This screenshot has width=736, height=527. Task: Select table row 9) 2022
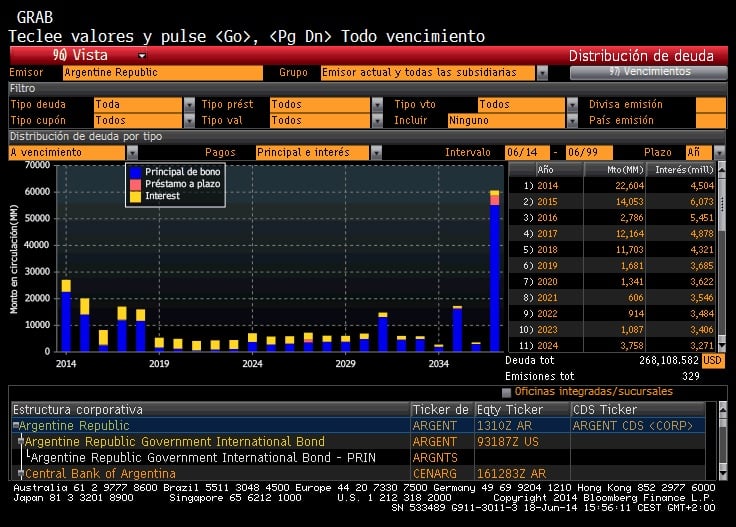click(x=612, y=313)
